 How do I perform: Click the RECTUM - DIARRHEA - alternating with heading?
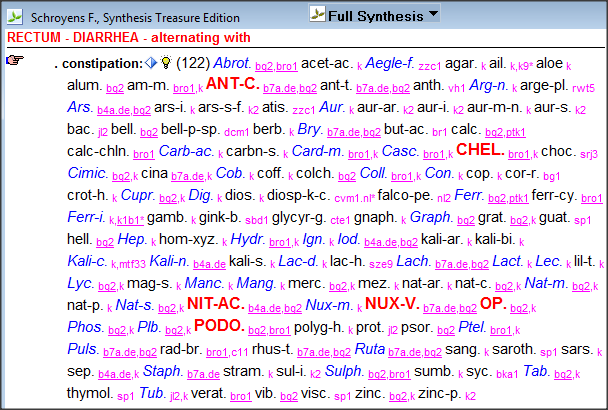[129, 38]
